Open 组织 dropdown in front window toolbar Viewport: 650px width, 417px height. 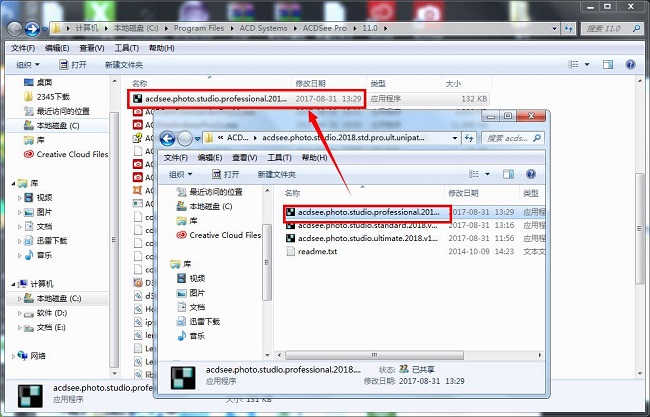click(x=180, y=175)
